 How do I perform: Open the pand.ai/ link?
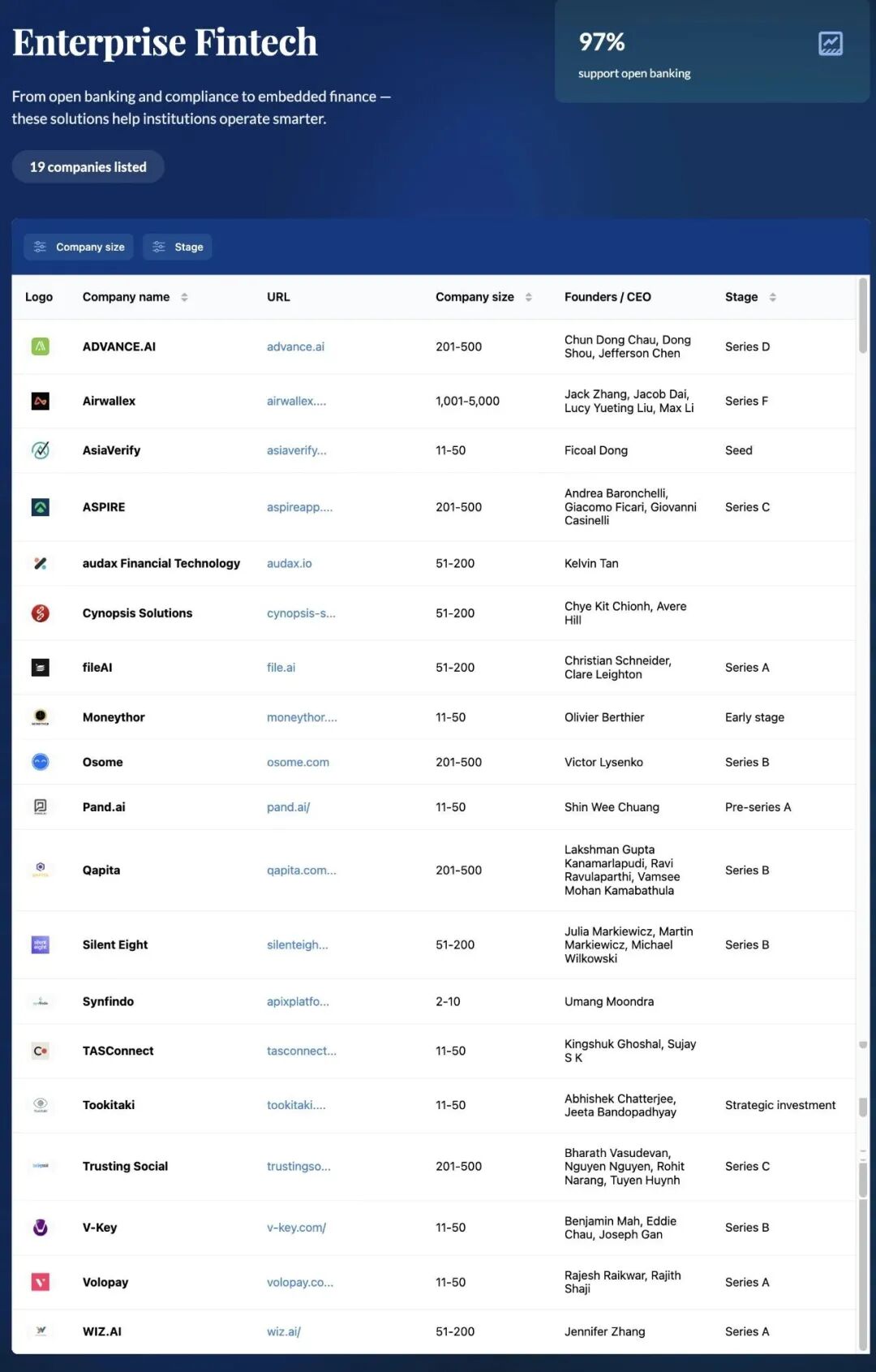coord(288,807)
